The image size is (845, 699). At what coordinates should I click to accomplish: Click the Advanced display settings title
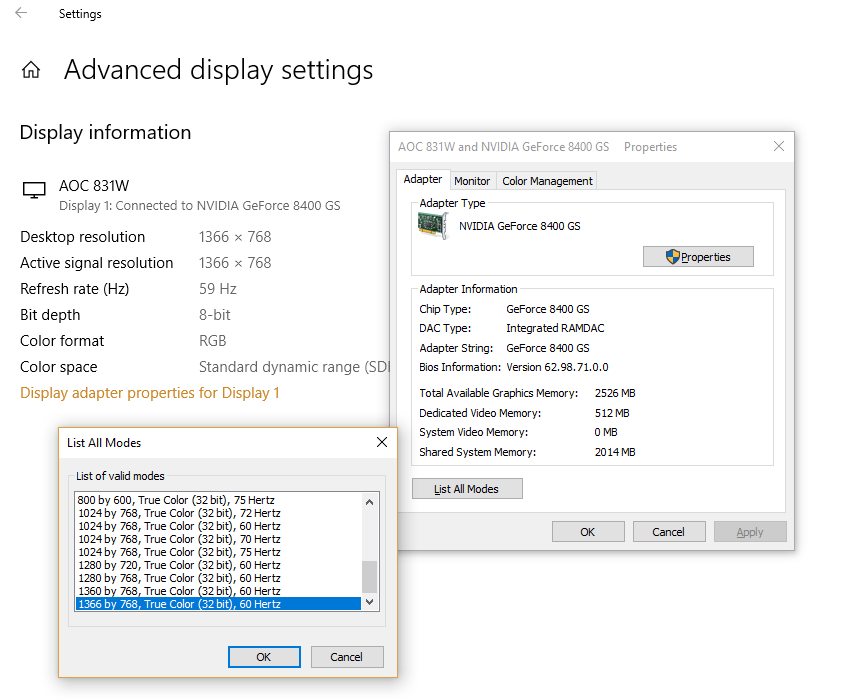click(218, 70)
